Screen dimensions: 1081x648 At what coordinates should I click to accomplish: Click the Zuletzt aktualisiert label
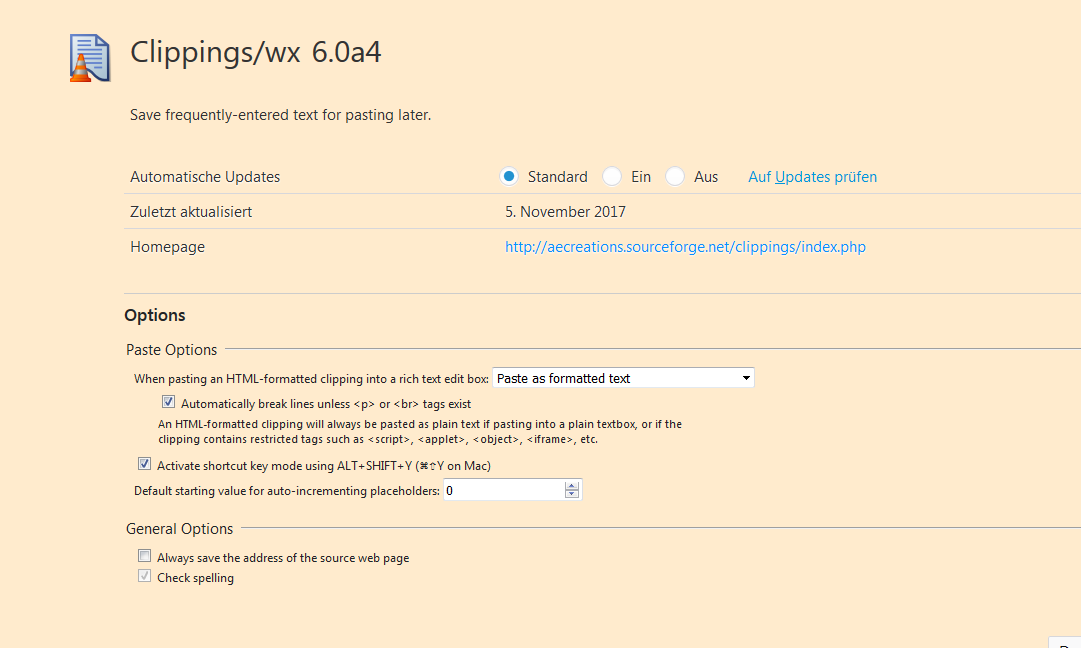click(x=191, y=212)
